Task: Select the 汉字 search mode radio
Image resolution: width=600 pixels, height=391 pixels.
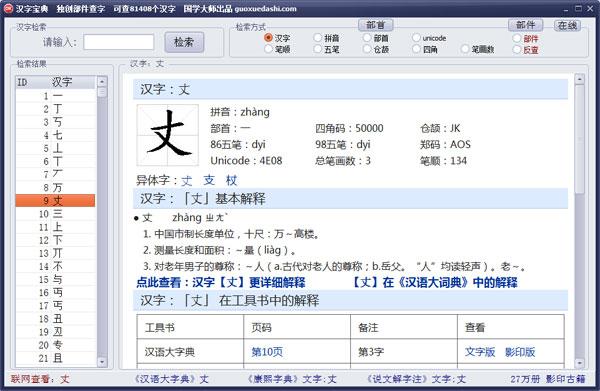Action: [269, 37]
